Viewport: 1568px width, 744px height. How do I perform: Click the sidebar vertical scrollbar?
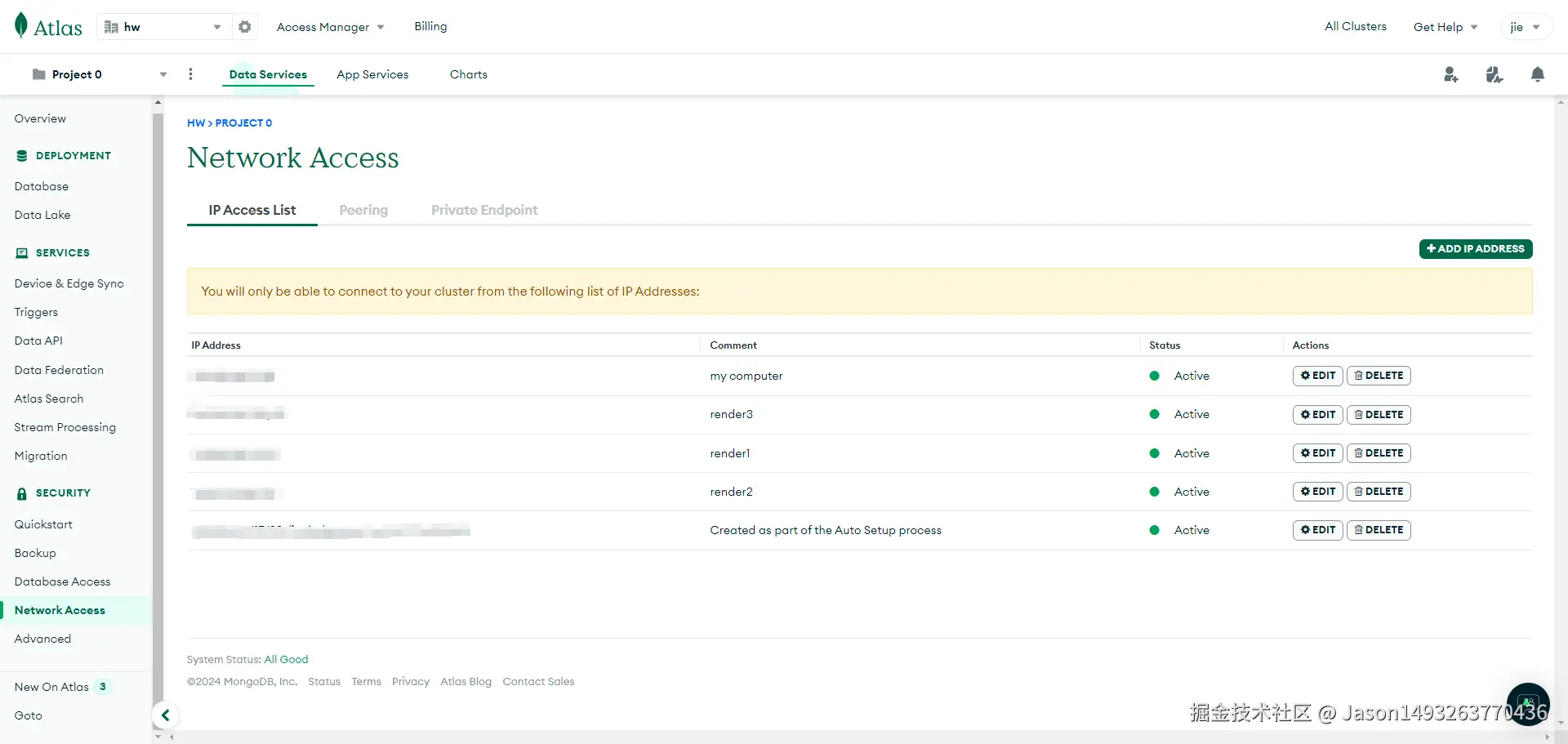[158, 408]
